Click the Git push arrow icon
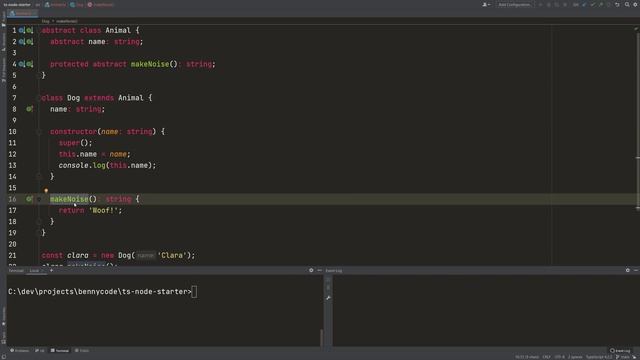Screen dimensions: 640x360 [601, 5]
